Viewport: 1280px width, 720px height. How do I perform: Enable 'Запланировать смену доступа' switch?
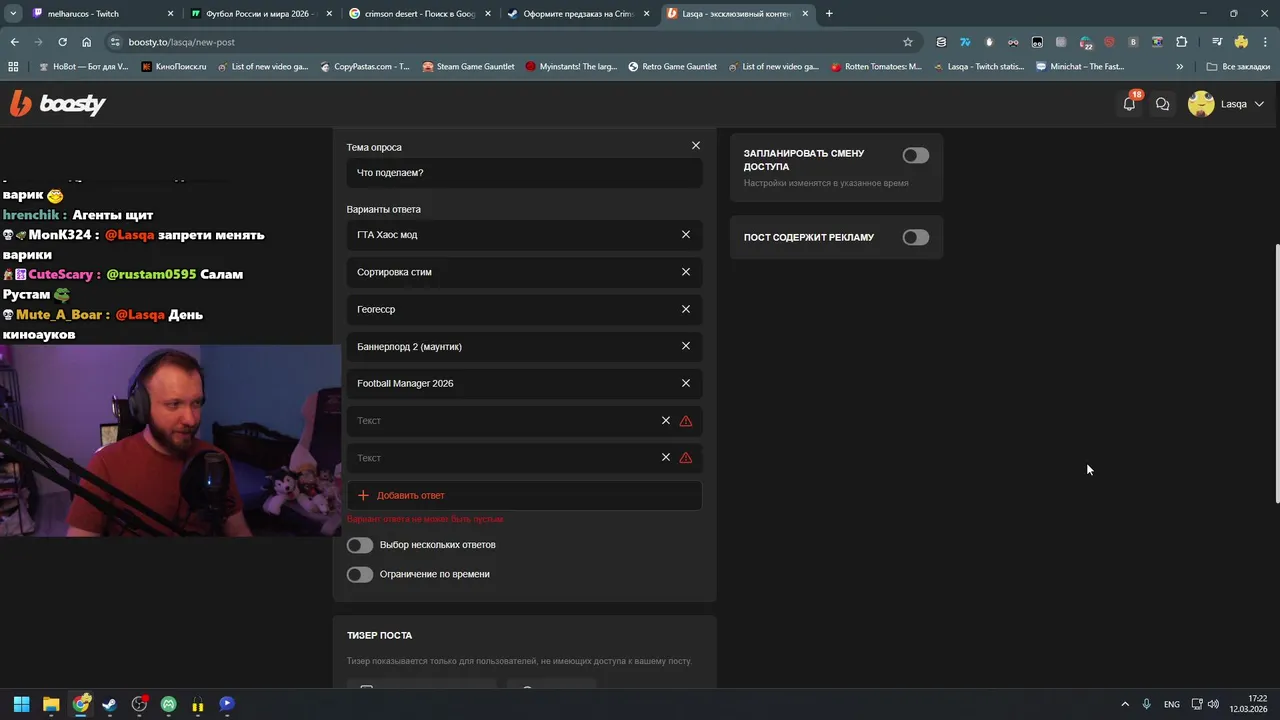916,155
